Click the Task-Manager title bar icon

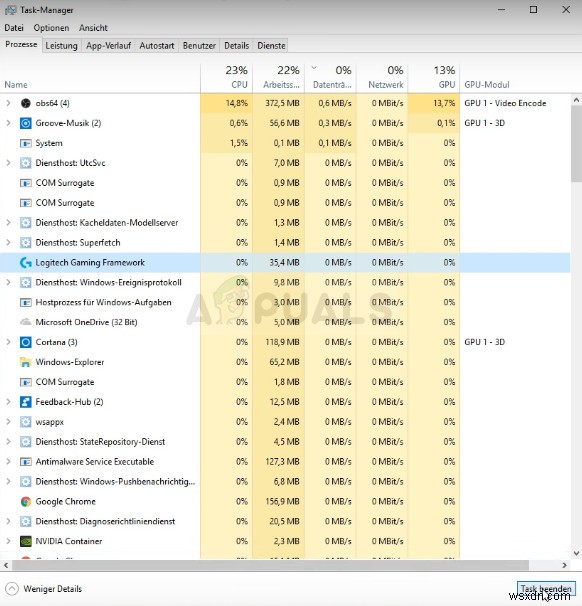(10, 10)
